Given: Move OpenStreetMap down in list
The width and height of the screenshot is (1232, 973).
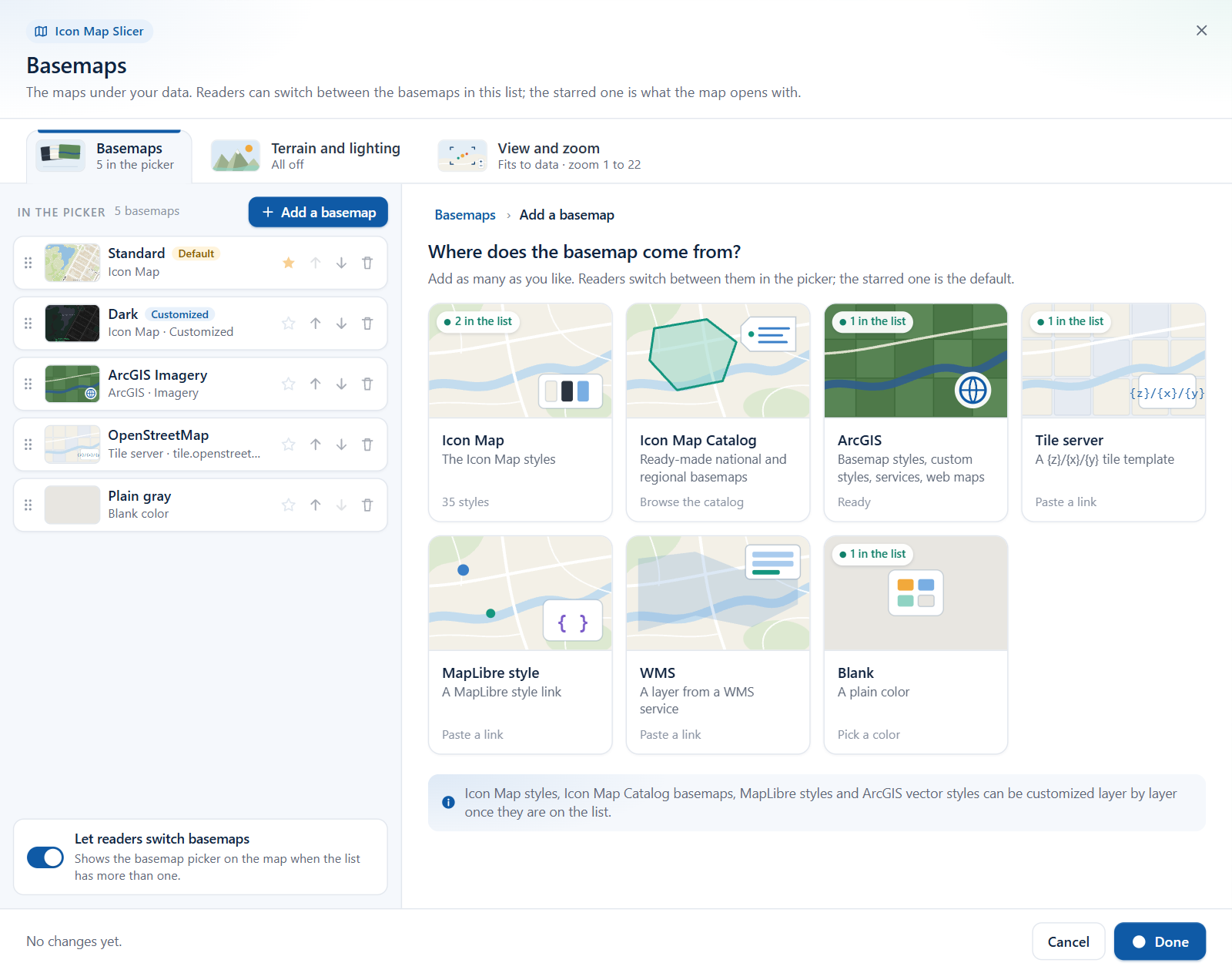Looking at the screenshot, I should click(x=341, y=445).
